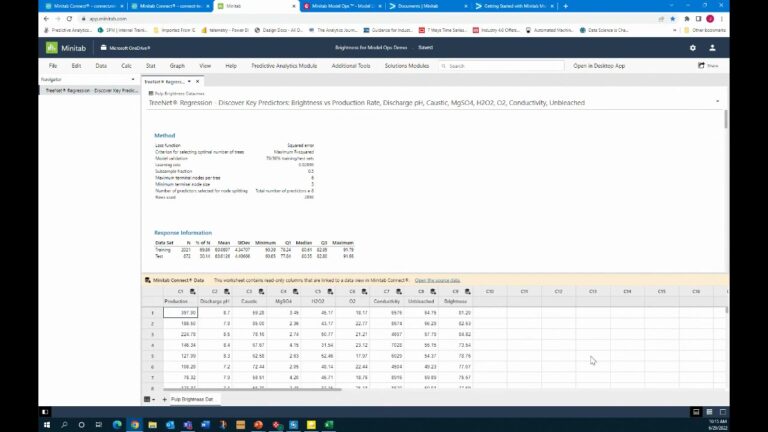
Task: Open the Predictive Analytics Module menu
Action: (284, 66)
